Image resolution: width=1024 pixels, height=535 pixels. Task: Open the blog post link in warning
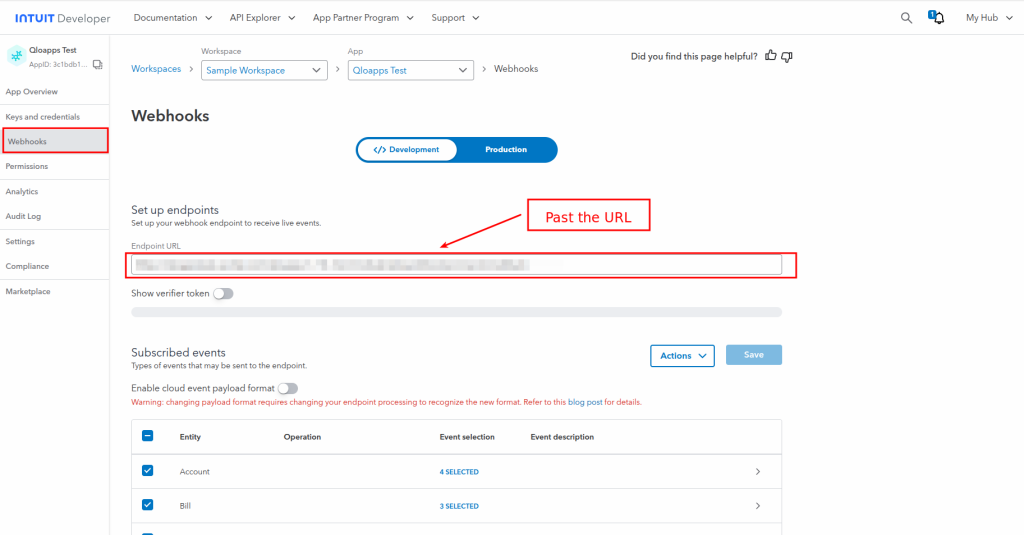pyautogui.click(x=585, y=402)
